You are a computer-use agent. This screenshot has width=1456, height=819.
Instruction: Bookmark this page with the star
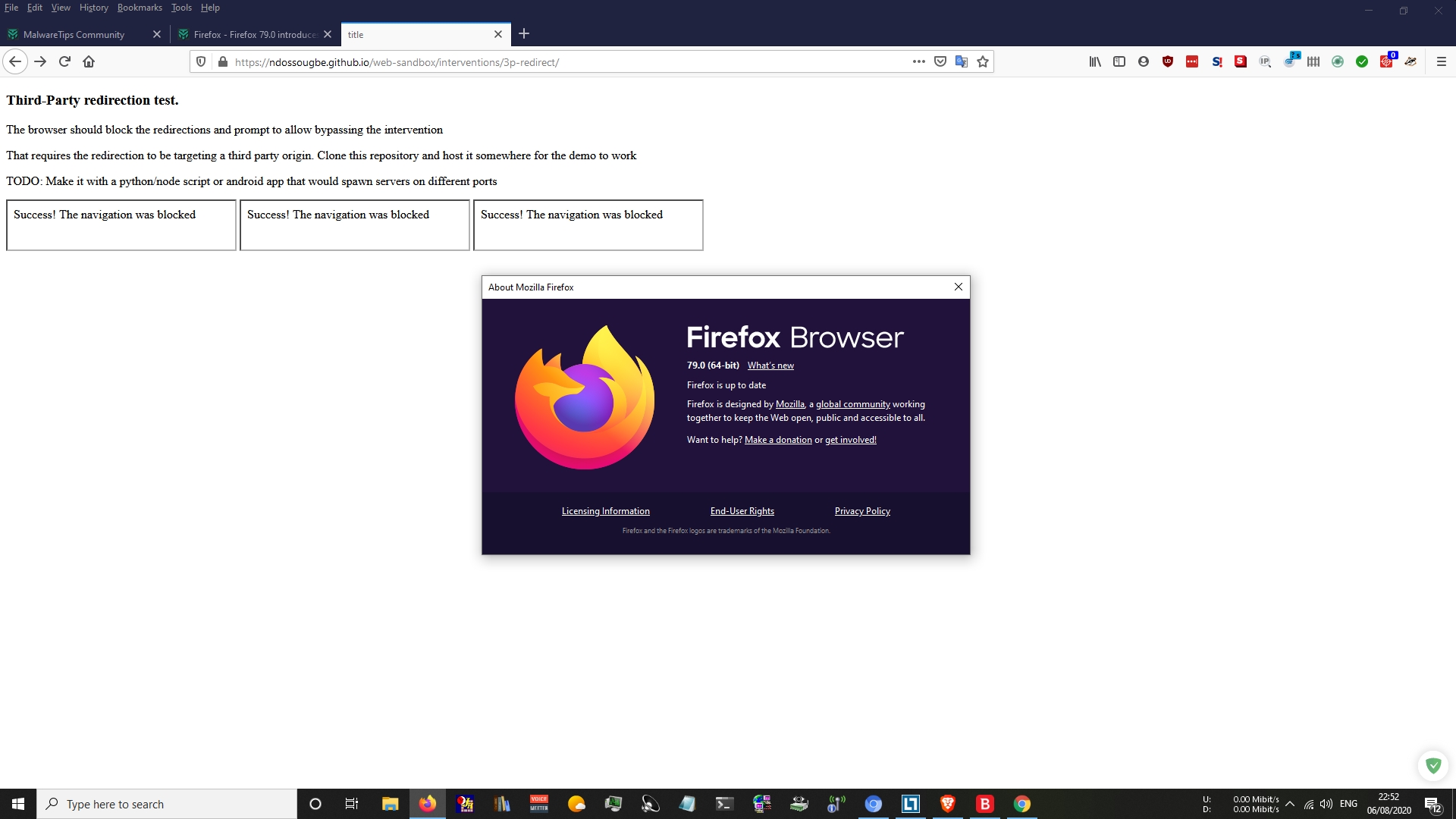pyautogui.click(x=983, y=62)
